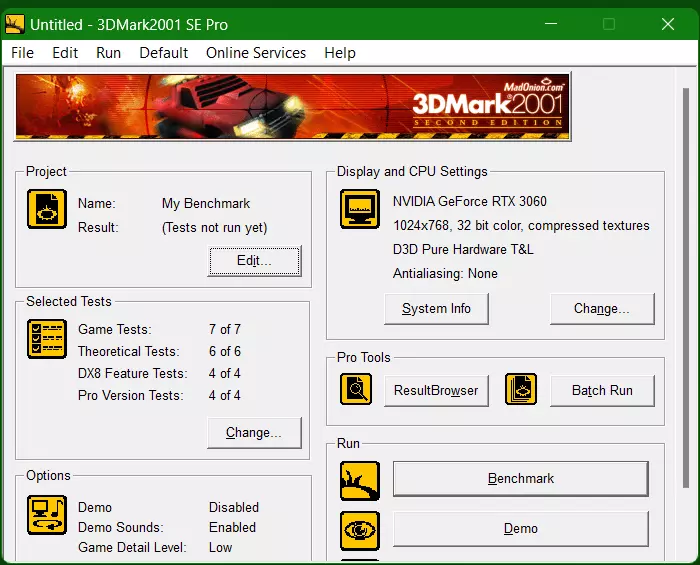This screenshot has width=700, height=565.
Task: Open the Help menu
Action: (x=340, y=53)
